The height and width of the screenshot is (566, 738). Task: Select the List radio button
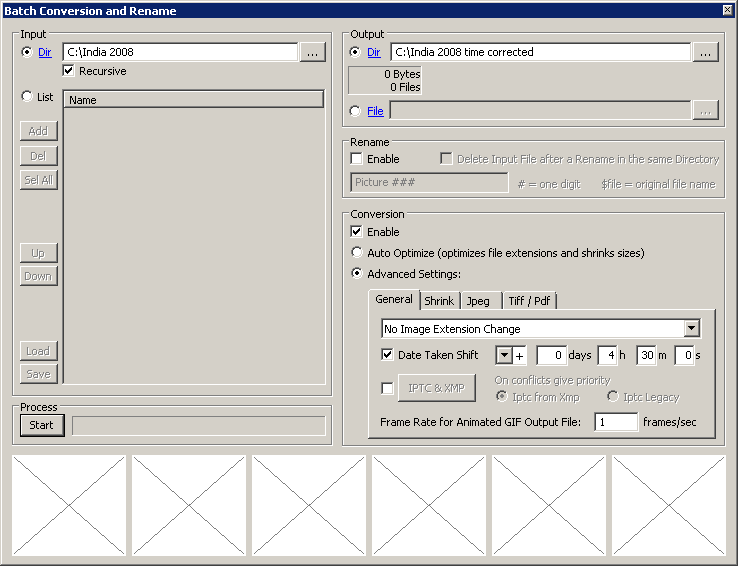pyautogui.click(x=27, y=96)
